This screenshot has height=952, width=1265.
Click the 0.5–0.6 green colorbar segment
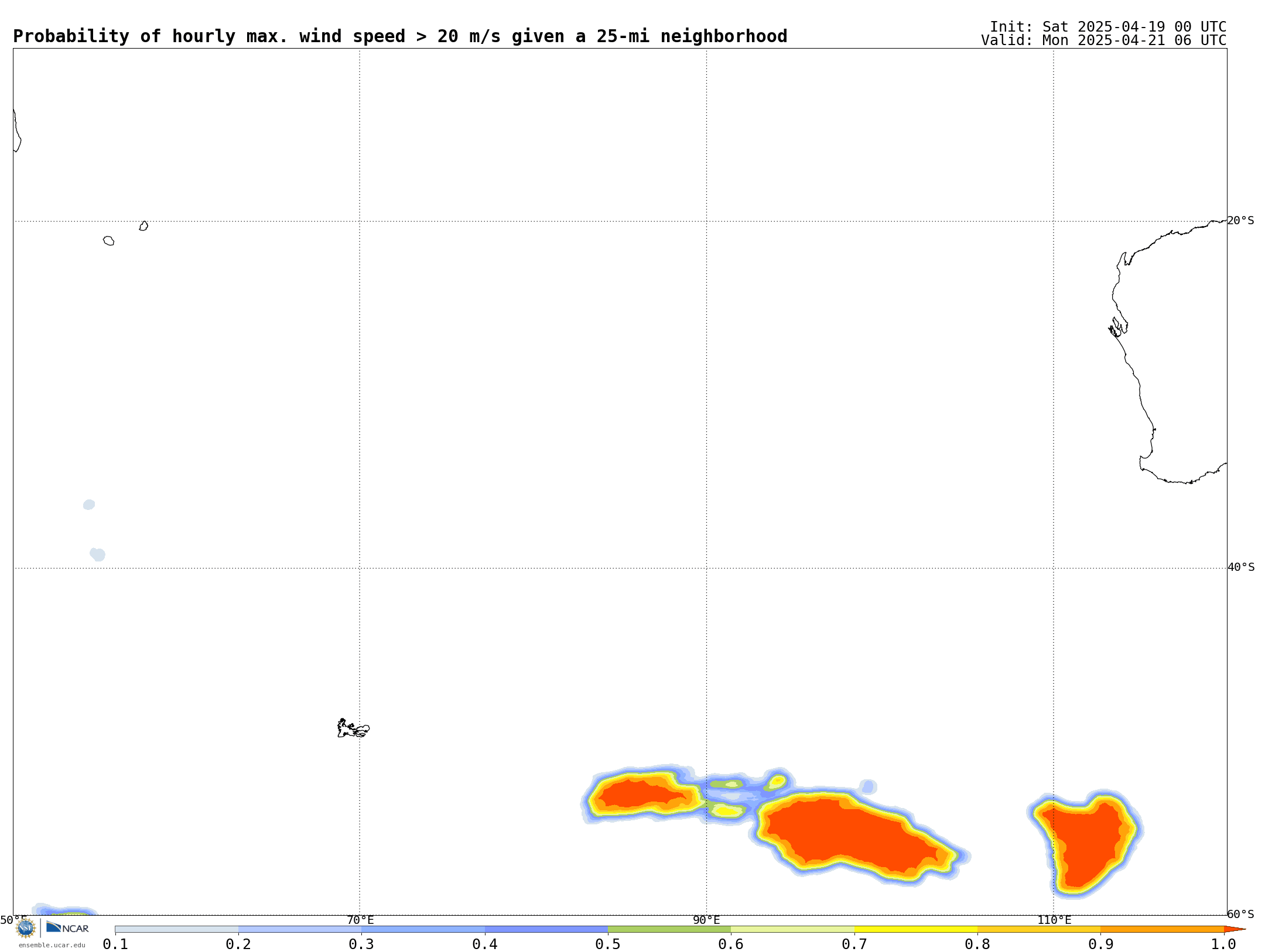669,929
